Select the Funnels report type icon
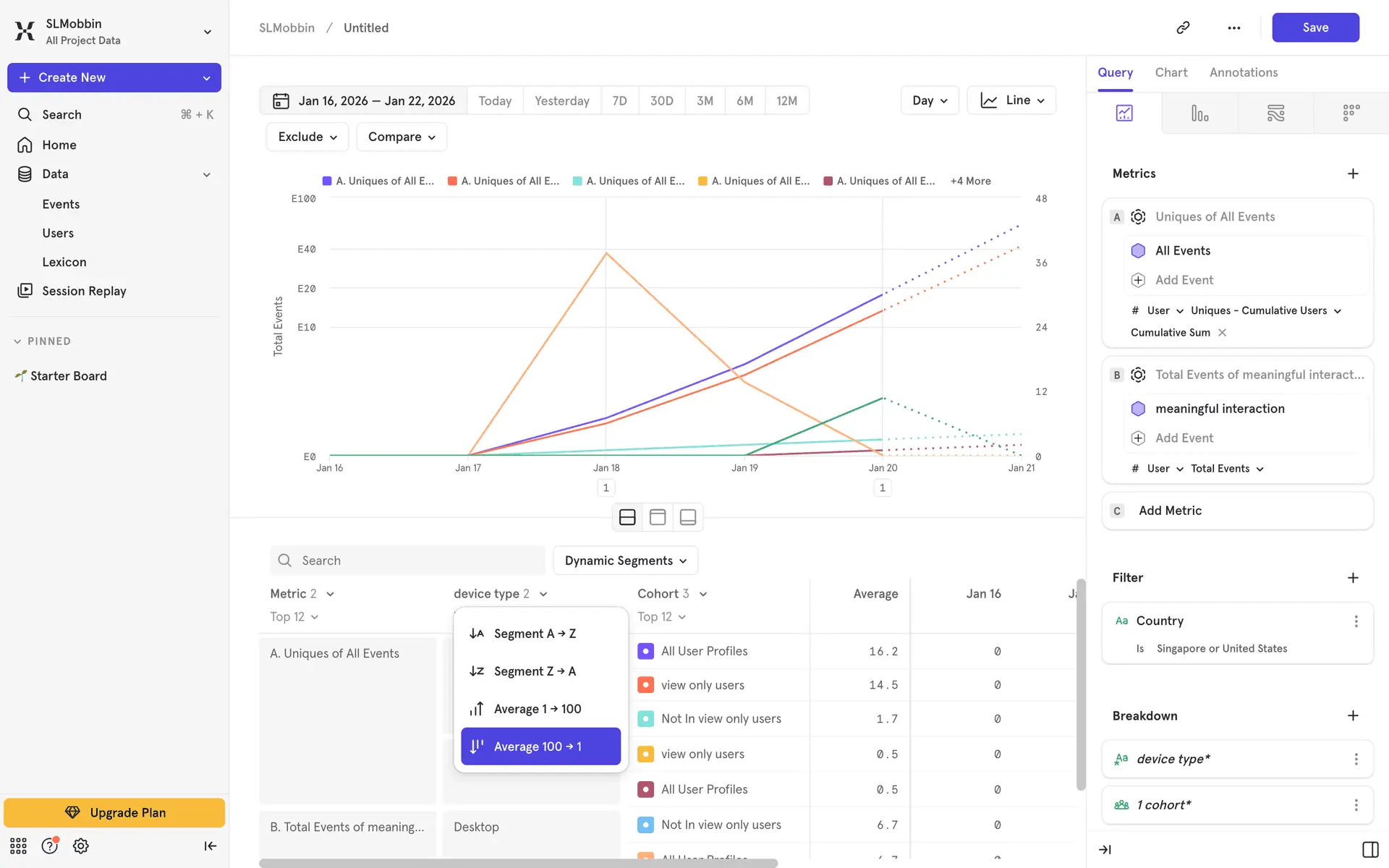The image size is (1389, 868). point(1199,113)
